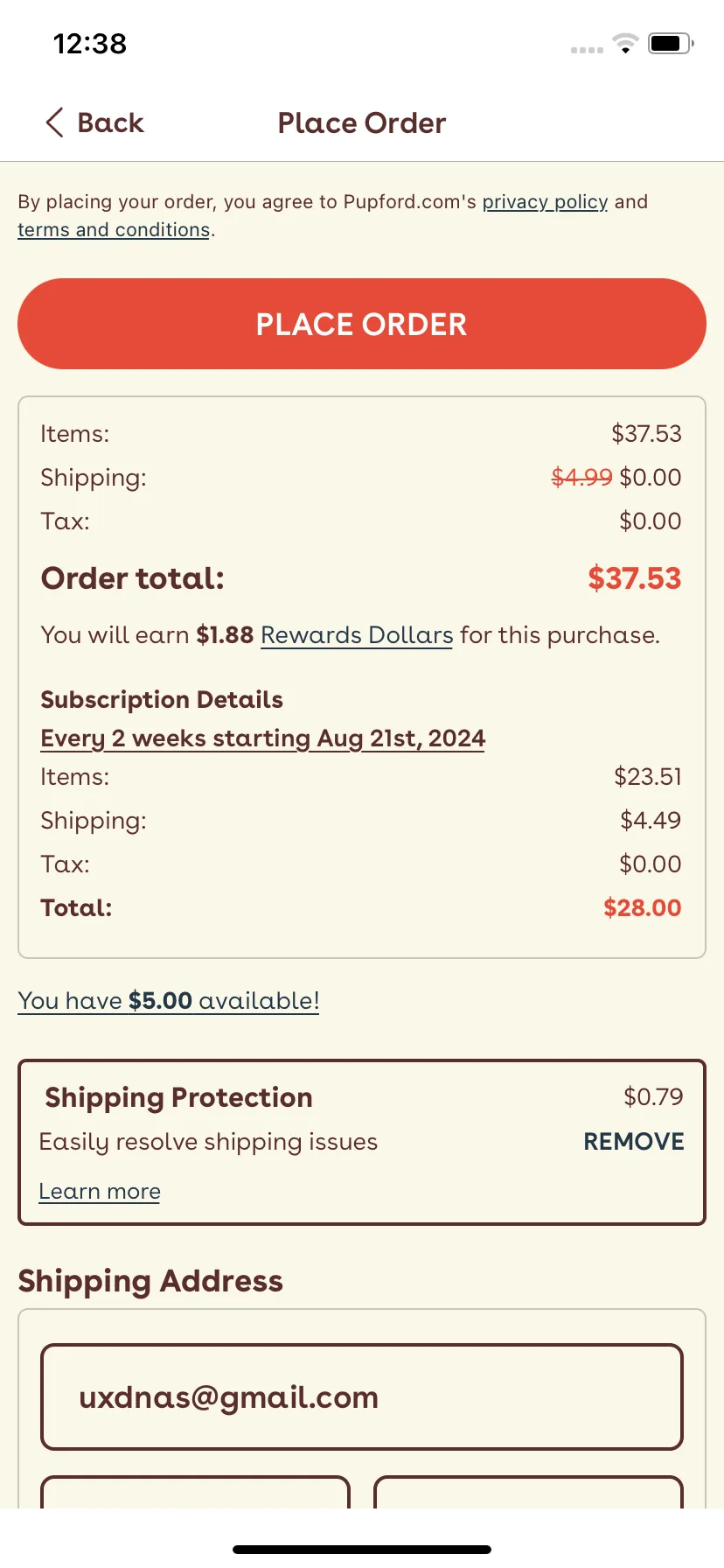Open Learn more about Shipping Protection
The image size is (724, 1568).
pos(100,1192)
